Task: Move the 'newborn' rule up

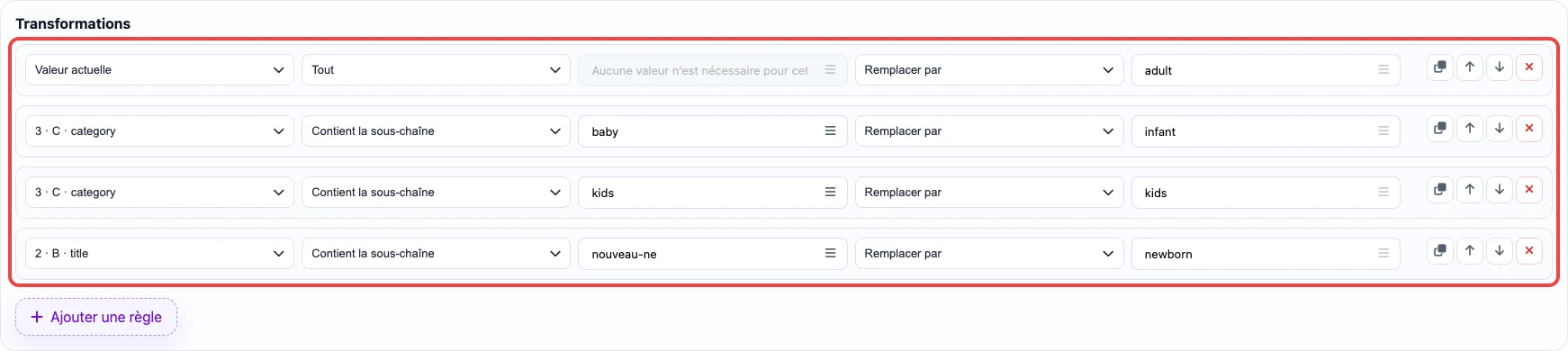Action: (x=1470, y=251)
